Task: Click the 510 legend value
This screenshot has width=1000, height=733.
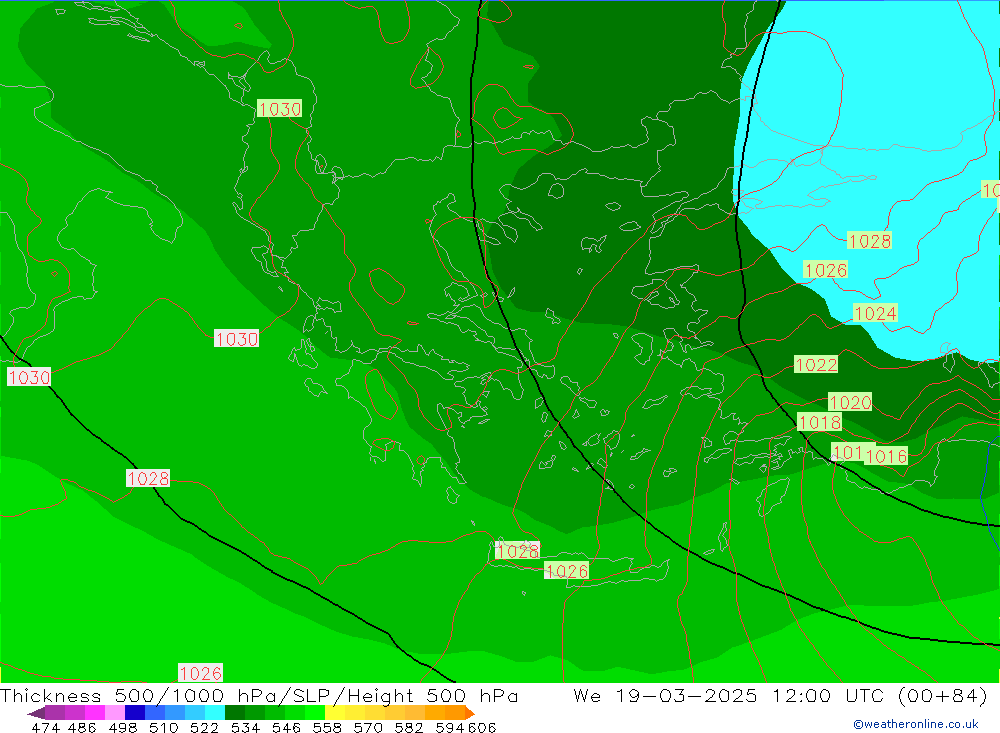Action: click(x=163, y=727)
